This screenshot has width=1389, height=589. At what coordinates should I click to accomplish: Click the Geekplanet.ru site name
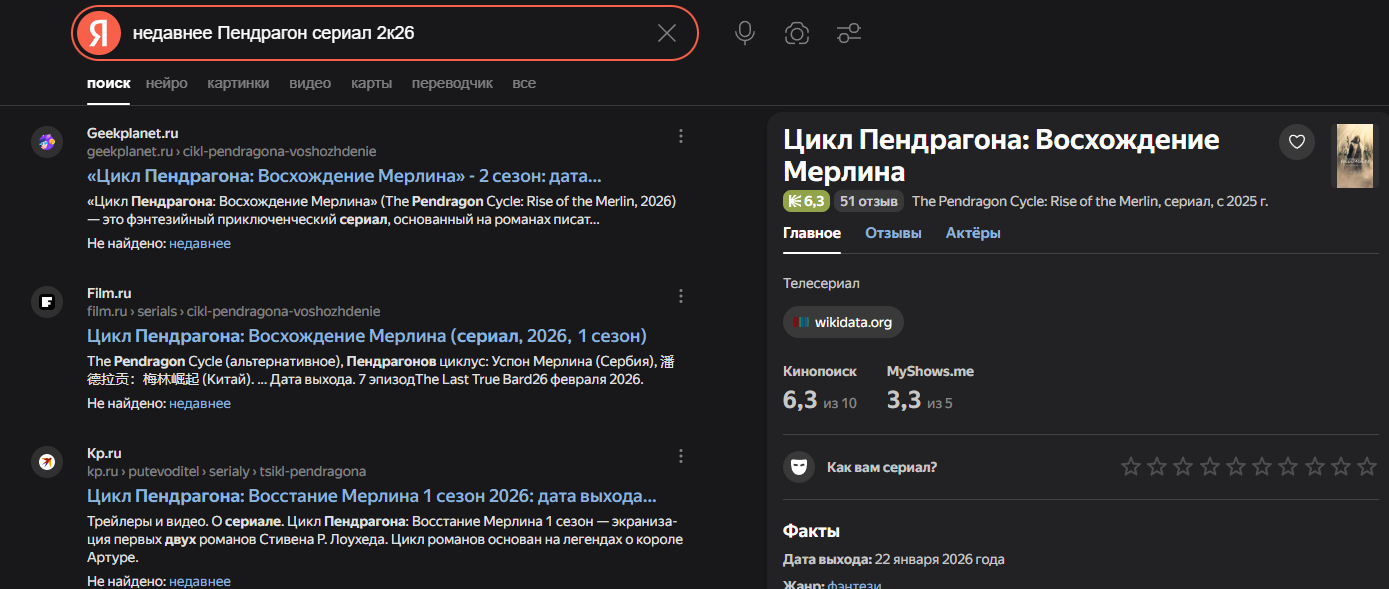[133, 133]
